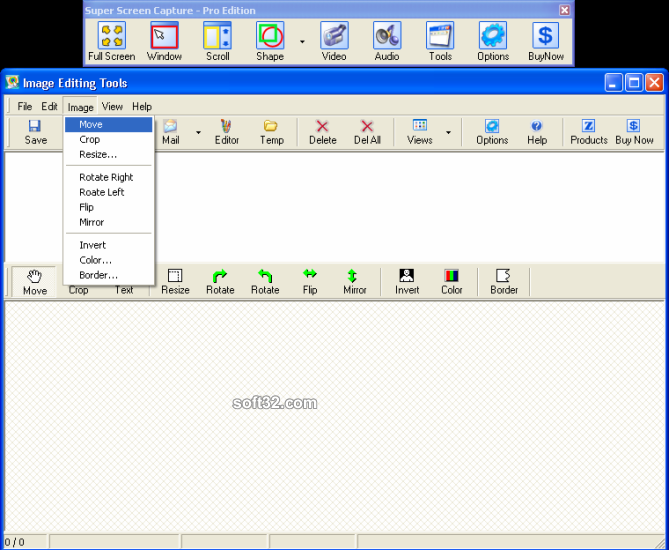
Task: Flip the image using the Flip icon
Action: click(310, 282)
